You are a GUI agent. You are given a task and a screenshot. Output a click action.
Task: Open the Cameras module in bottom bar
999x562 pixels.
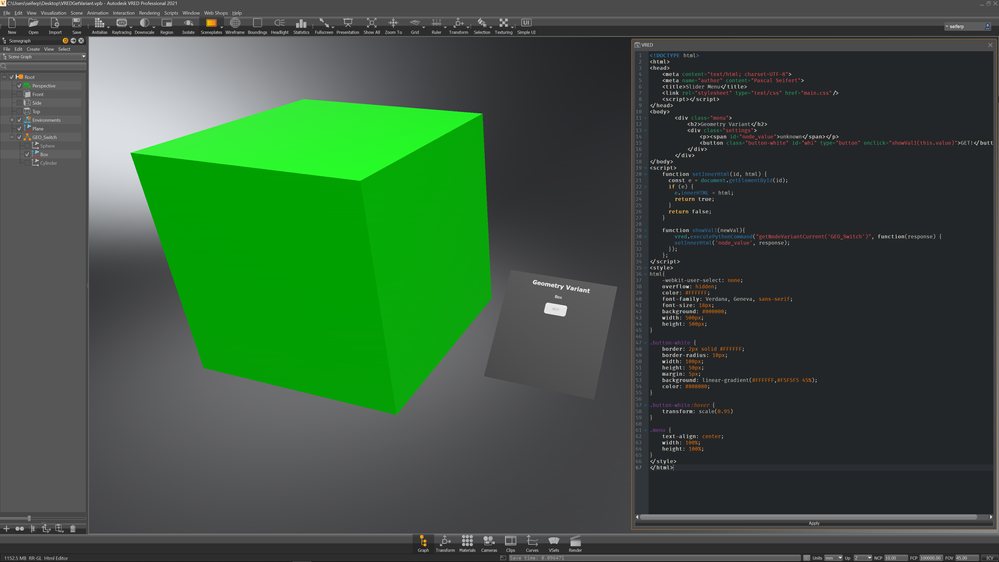(x=489, y=542)
